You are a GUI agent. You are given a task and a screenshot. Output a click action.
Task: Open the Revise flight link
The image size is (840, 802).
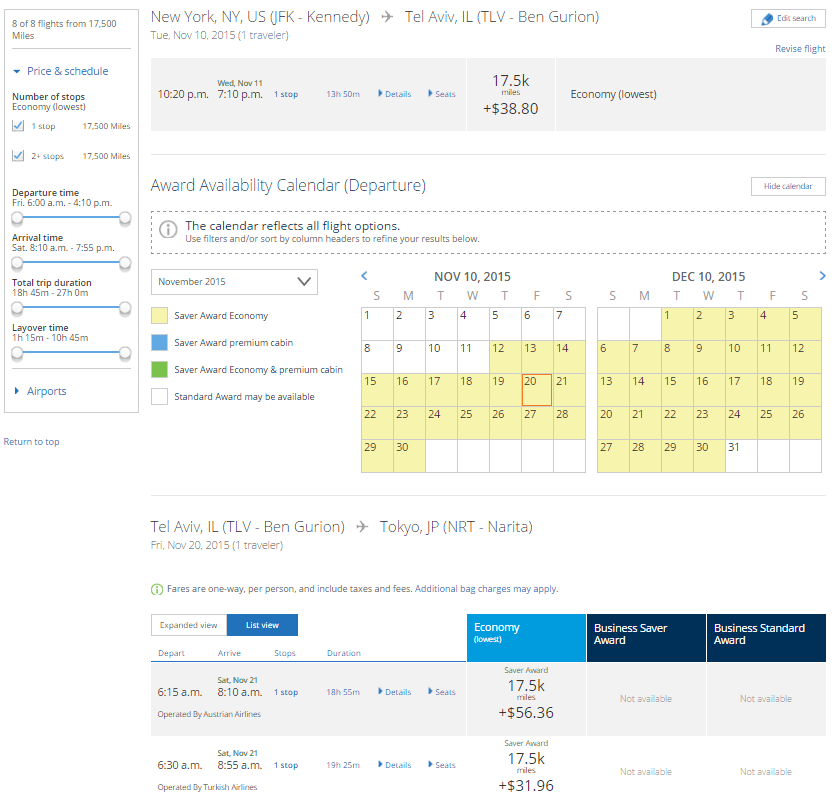800,49
